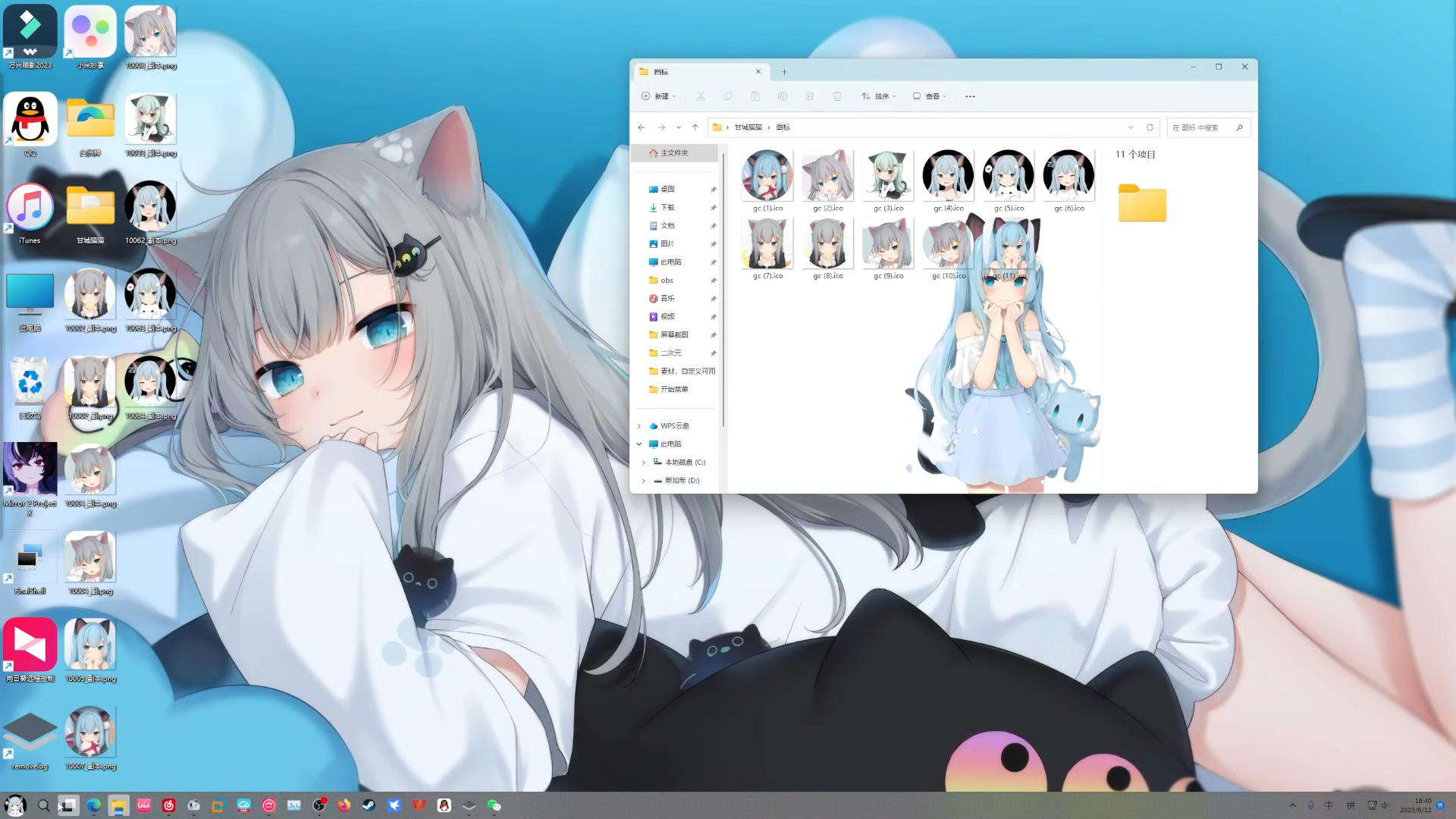Collapse the 此电脑 tree node
The image size is (1456, 819).
point(639,444)
